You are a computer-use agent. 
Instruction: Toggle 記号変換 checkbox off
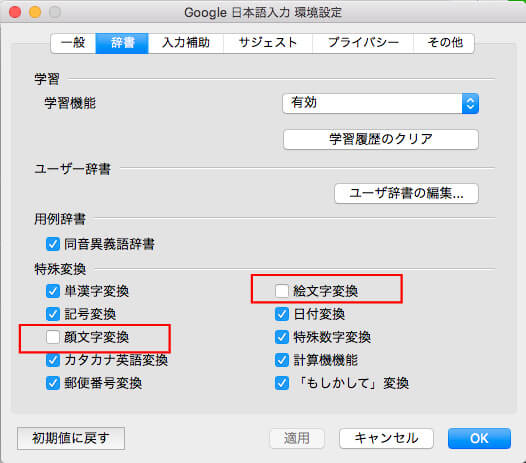point(53,314)
